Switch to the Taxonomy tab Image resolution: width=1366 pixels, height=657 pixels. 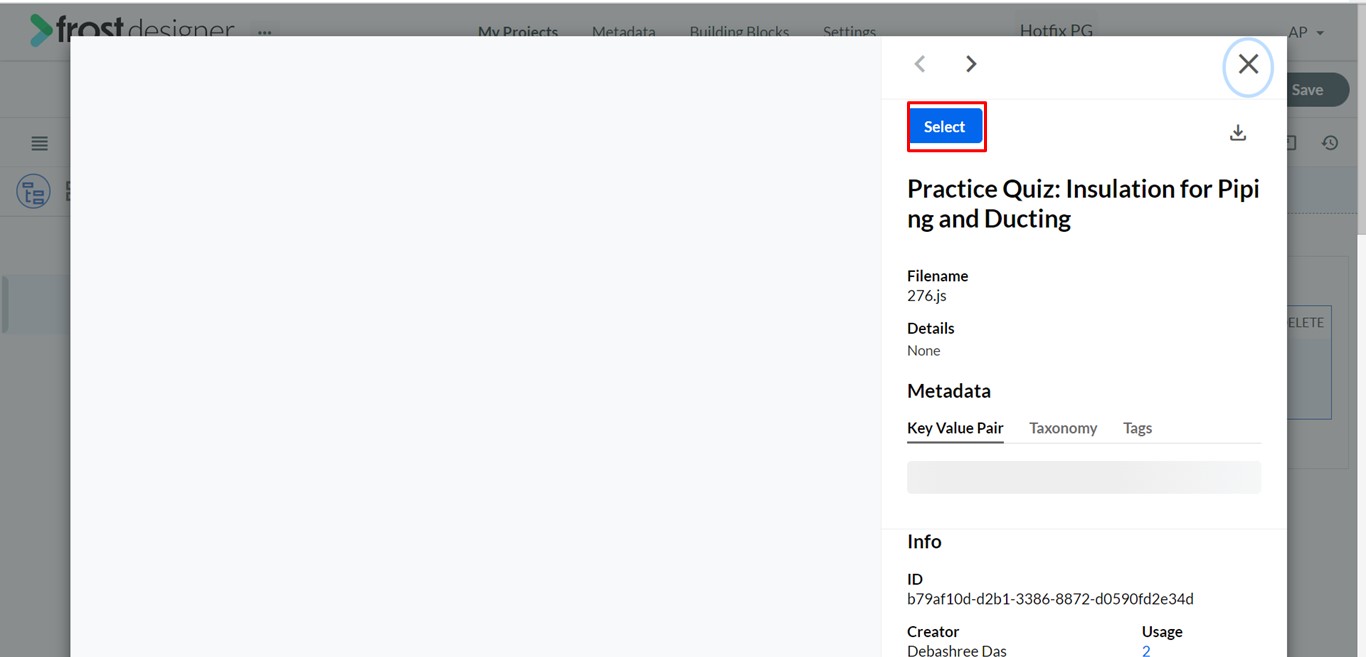click(1063, 428)
